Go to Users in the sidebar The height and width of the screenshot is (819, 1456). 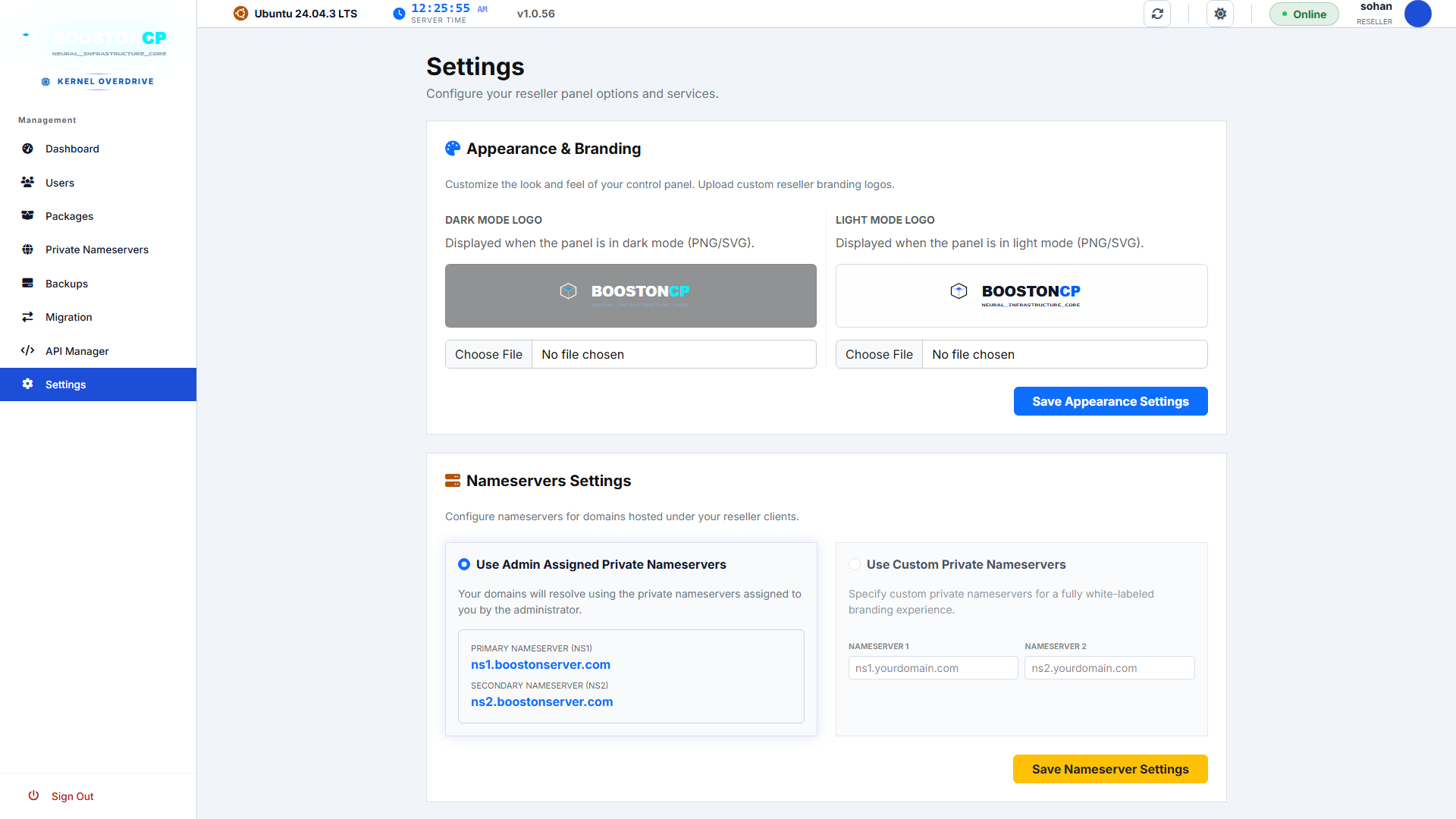click(98, 182)
